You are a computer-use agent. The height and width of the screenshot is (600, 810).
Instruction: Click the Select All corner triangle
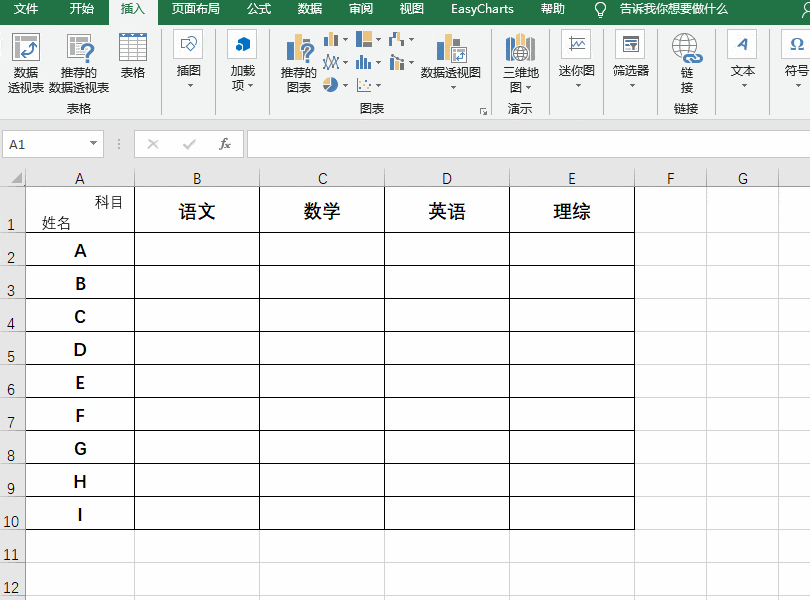pos(15,178)
